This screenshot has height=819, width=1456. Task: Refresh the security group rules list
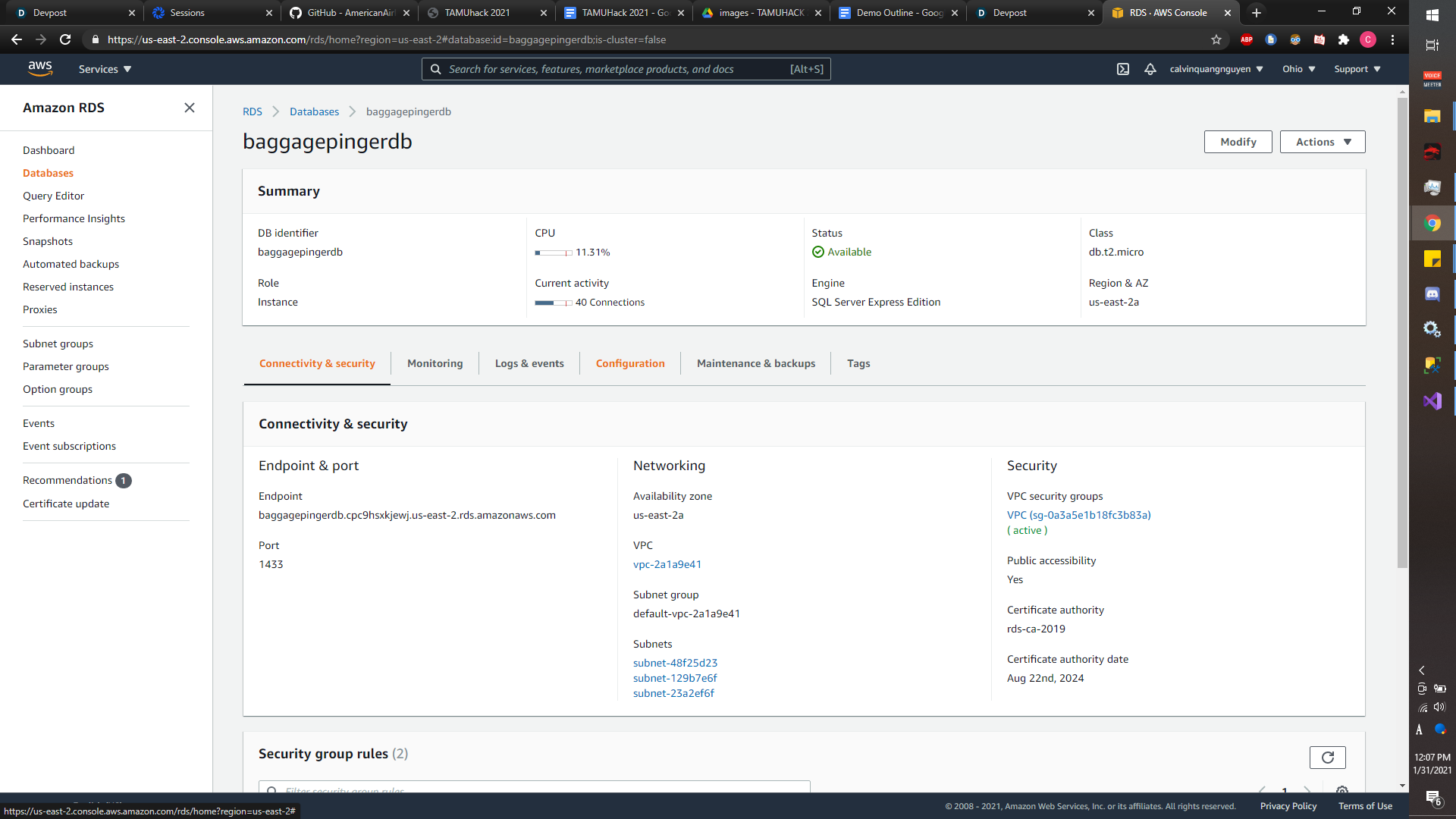point(1327,757)
